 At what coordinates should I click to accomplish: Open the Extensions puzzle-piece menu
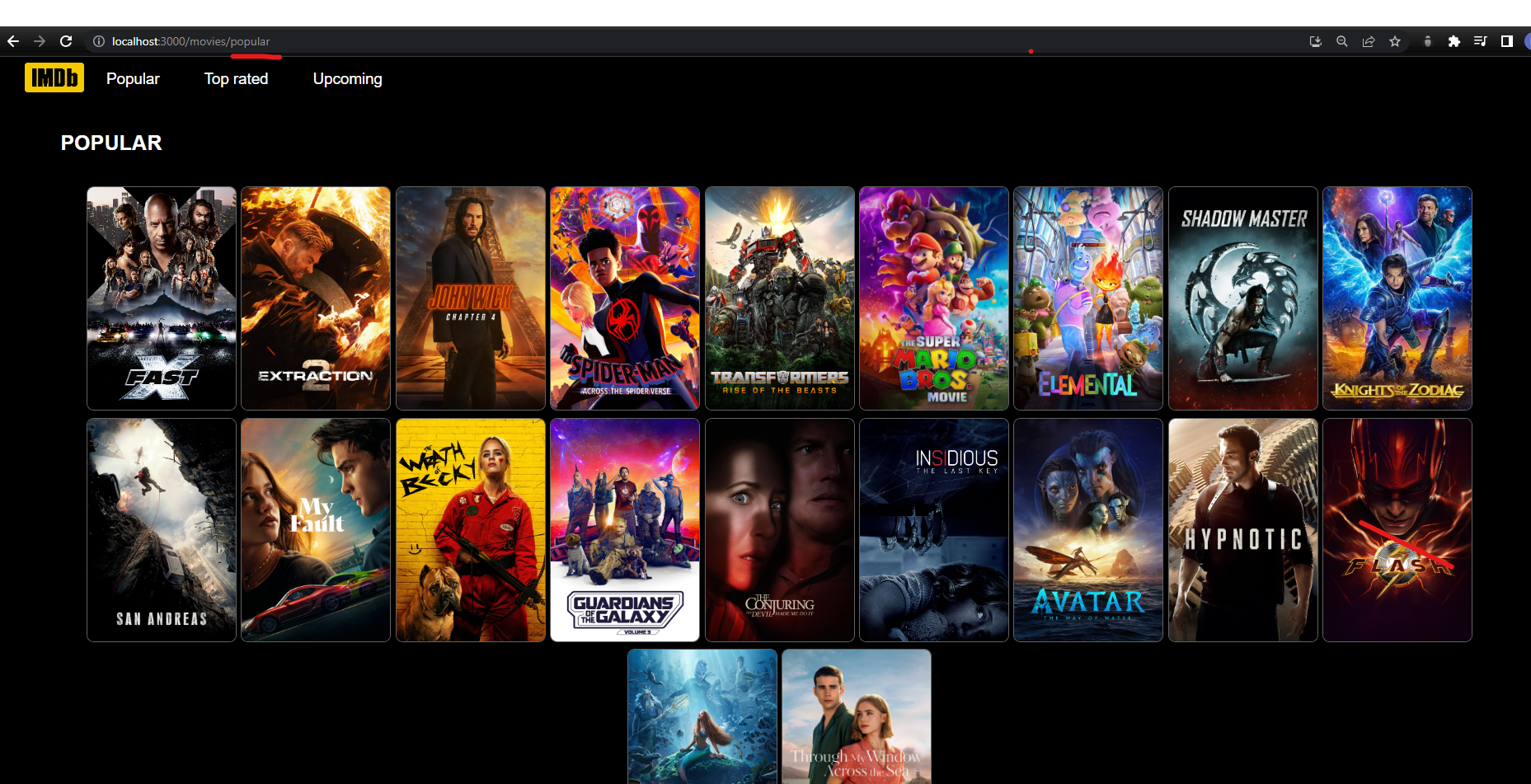pyautogui.click(x=1454, y=41)
